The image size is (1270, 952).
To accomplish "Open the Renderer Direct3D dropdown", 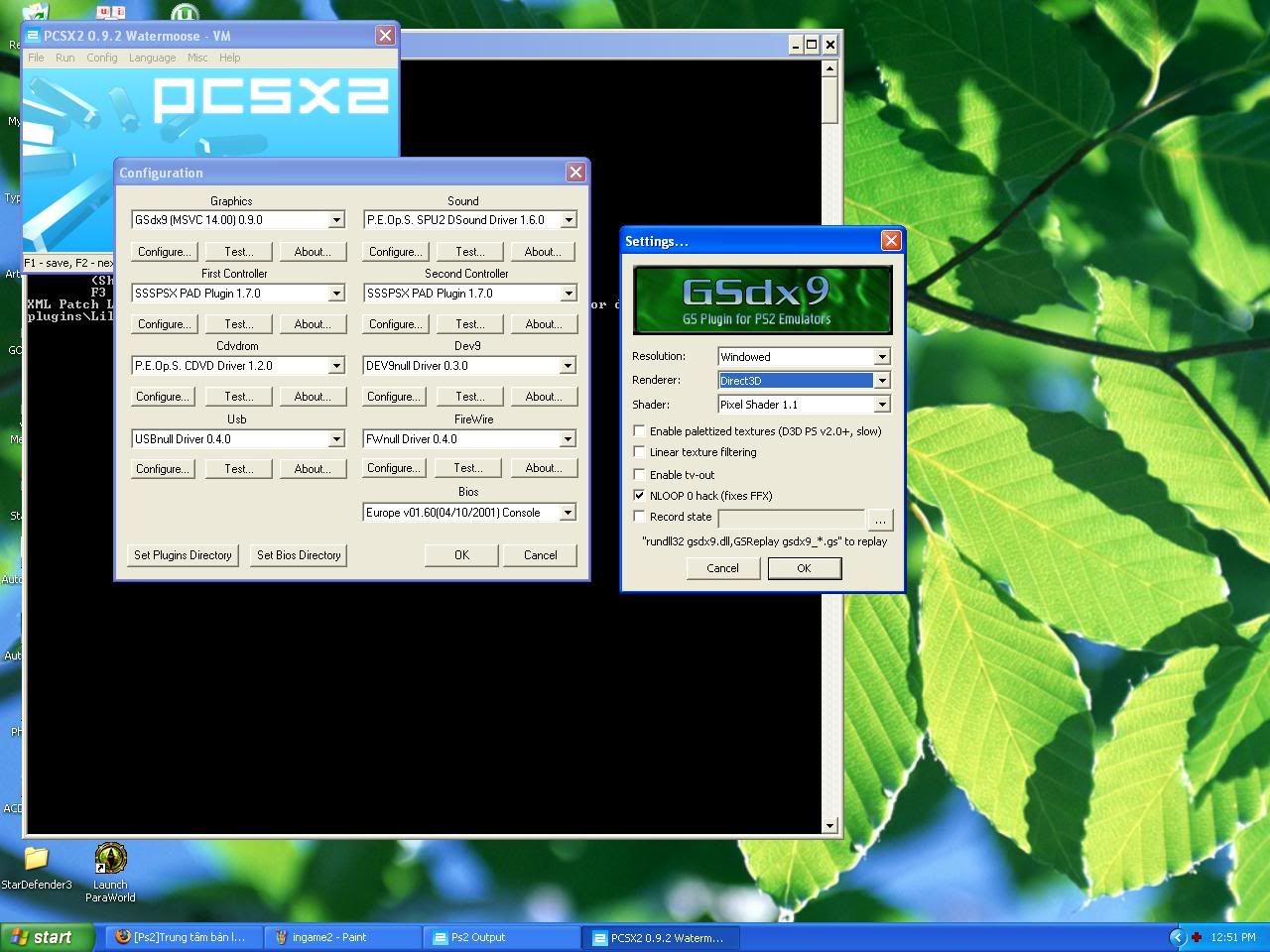I will coord(882,381).
